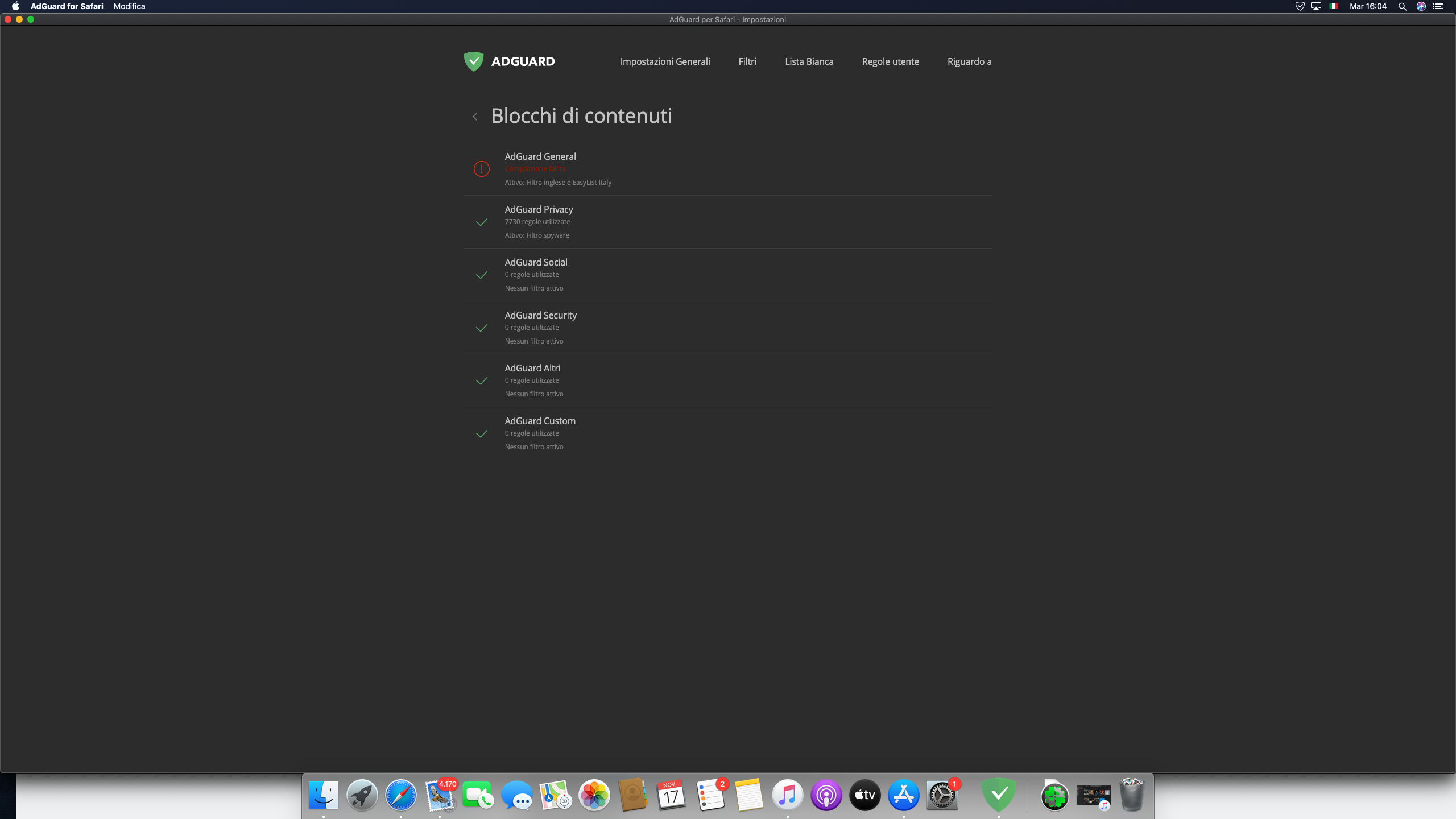Click the AdGuard shield icon in the menu bar
This screenshot has height=819, width=1456.
(1300, 6)
